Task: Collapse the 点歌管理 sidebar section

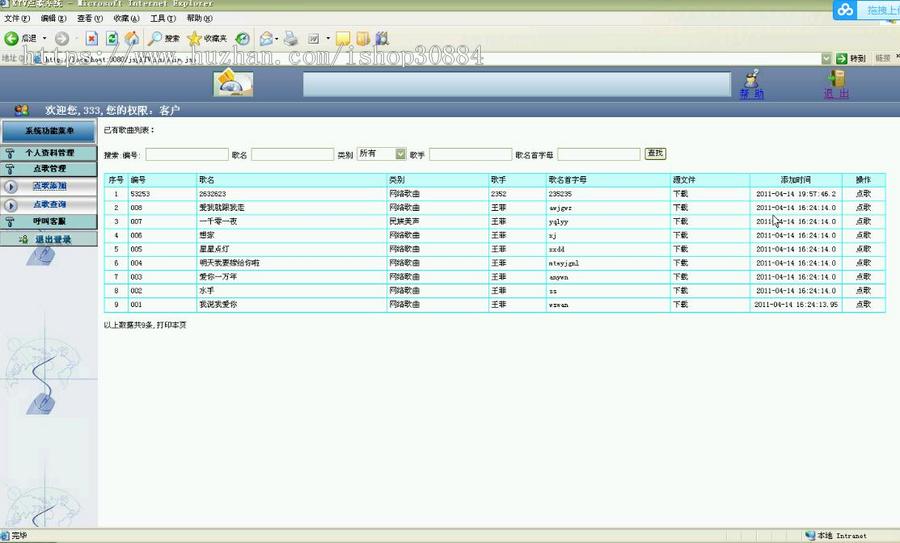Action: pyautogui.click(x=49, y=169)
